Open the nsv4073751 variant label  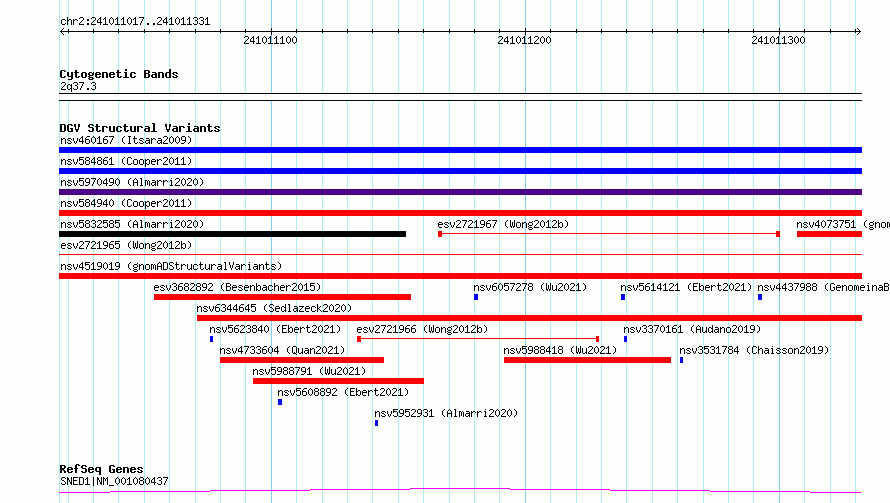pos(843,224)
